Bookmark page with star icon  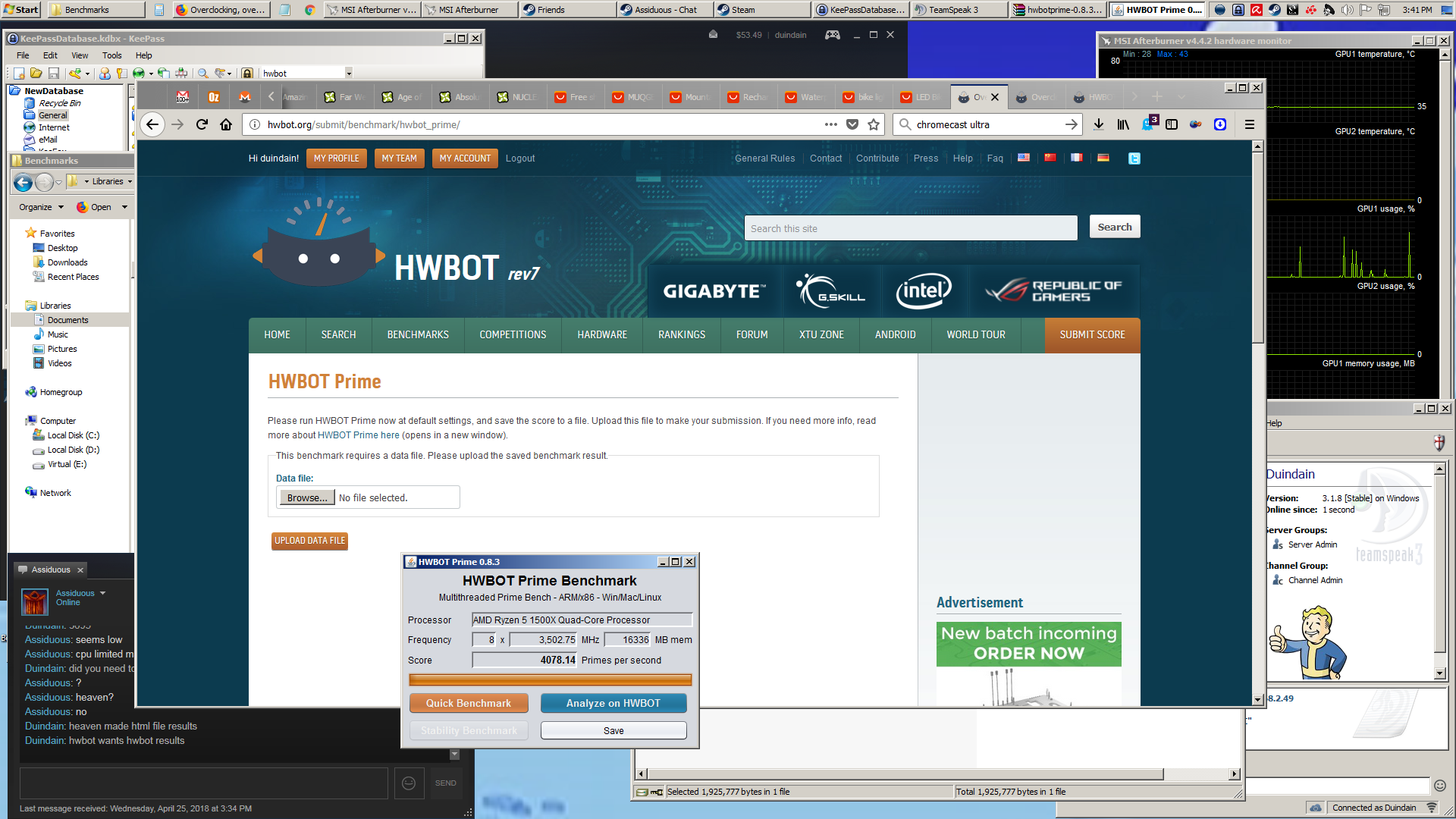tap(874, 124)
